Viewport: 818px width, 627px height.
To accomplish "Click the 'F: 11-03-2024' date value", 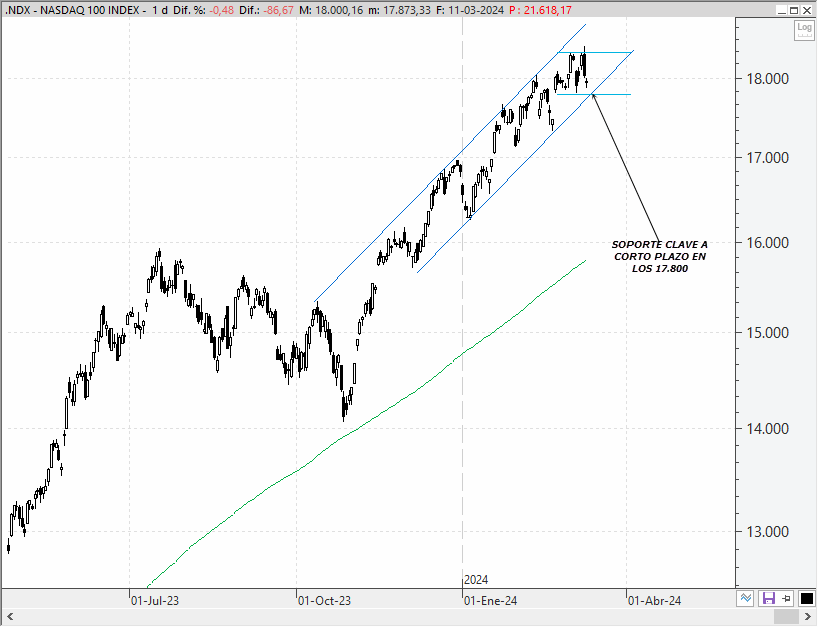I will (x=470, y=10).
